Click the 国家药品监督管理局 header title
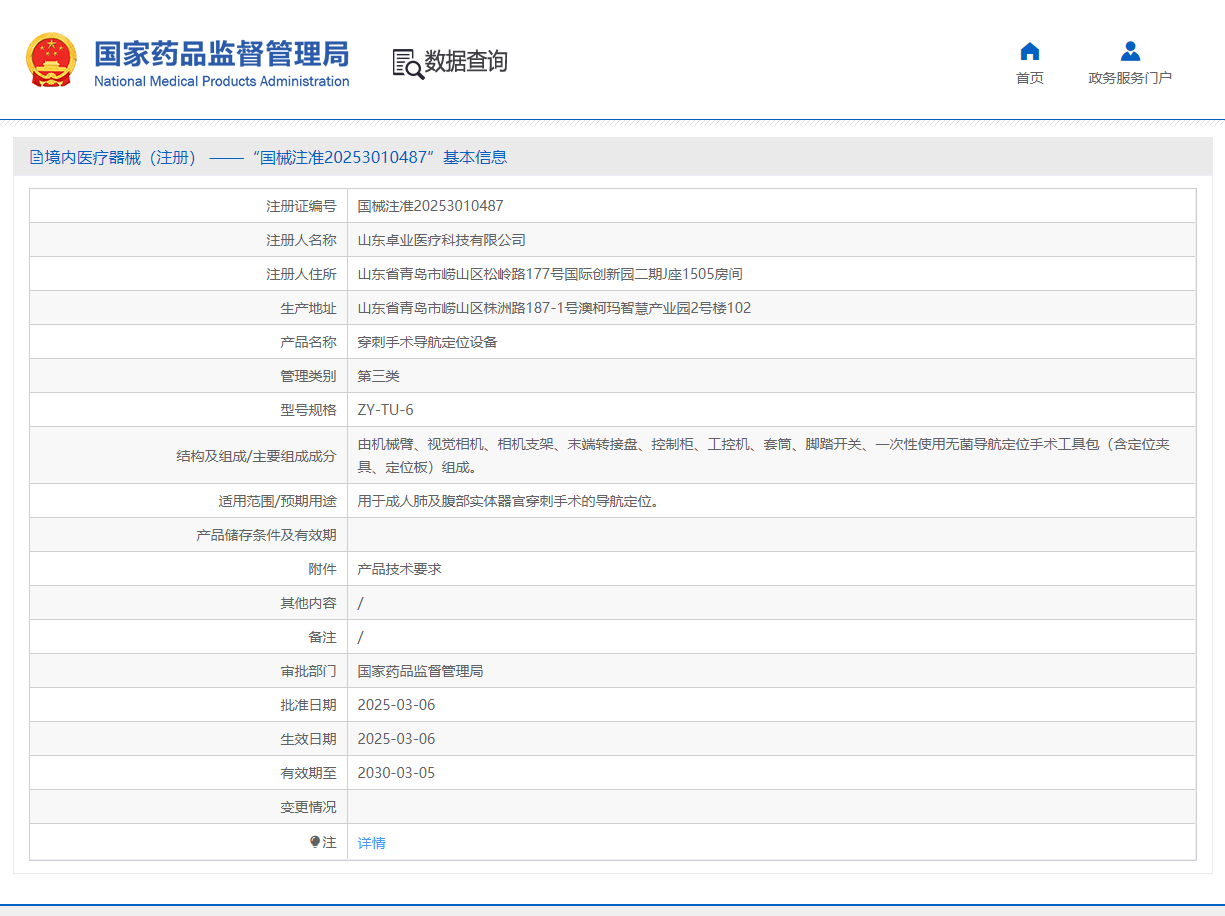This screenshot has width=1225, height=916. [x=221, y=53]
